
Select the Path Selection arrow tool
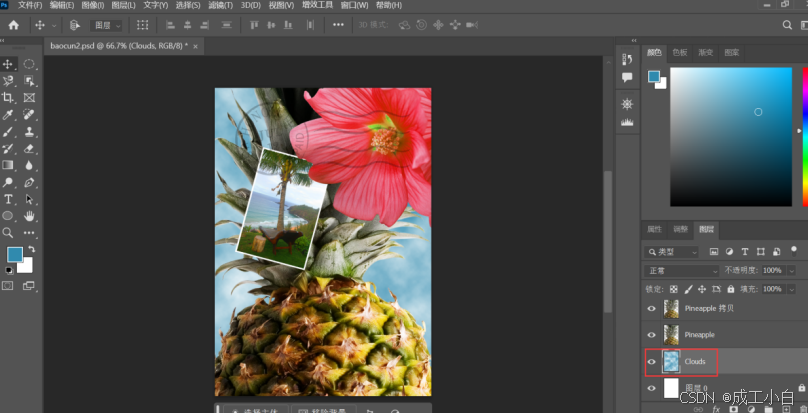[x=29, y=199]
